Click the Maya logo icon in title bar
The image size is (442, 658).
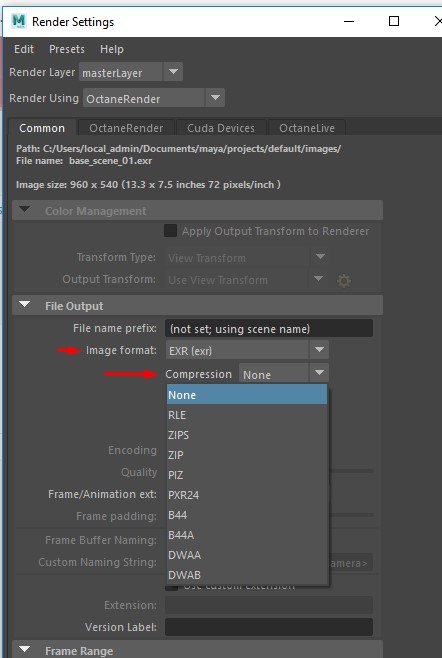19,21
